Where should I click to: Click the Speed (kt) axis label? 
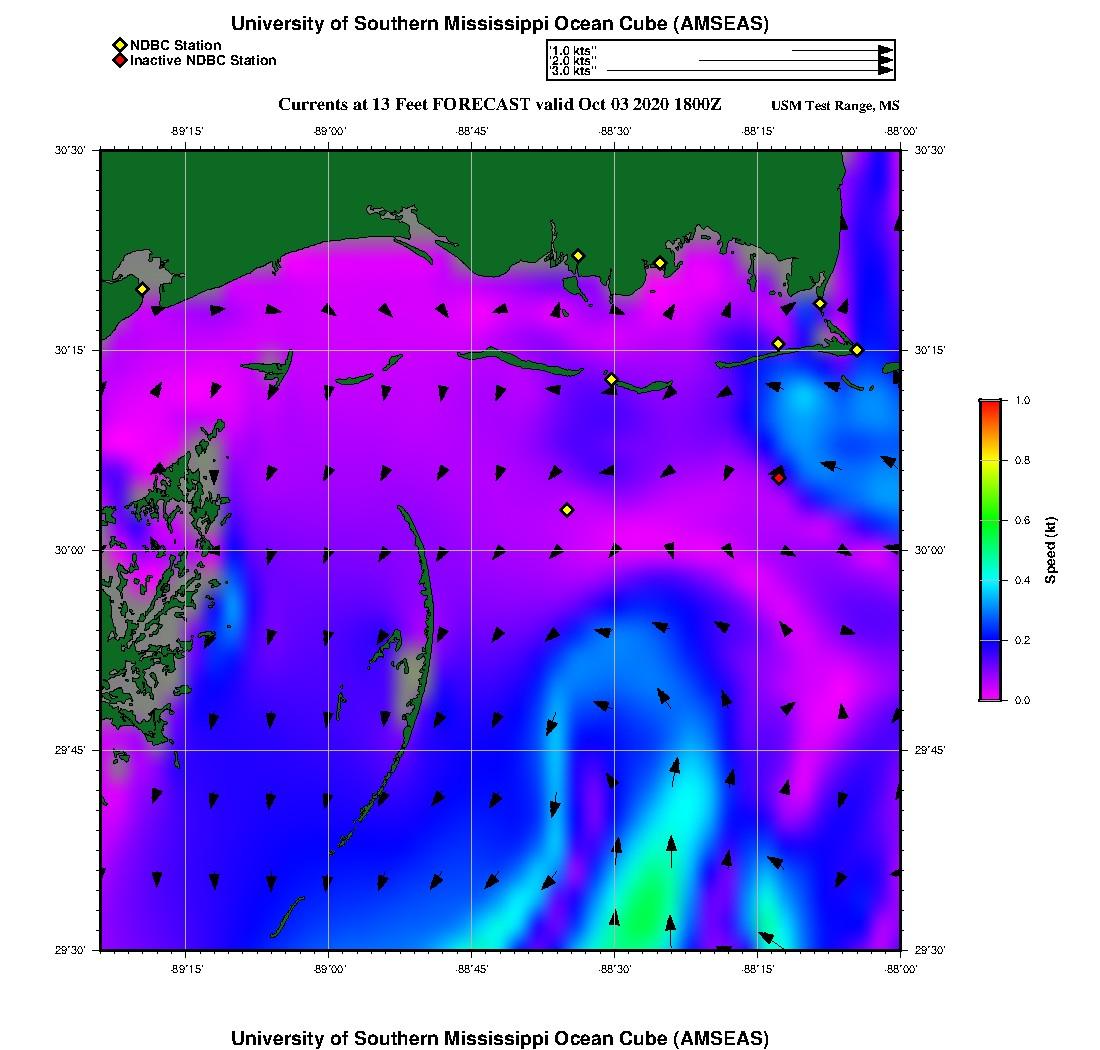(x=1050, y=550)
